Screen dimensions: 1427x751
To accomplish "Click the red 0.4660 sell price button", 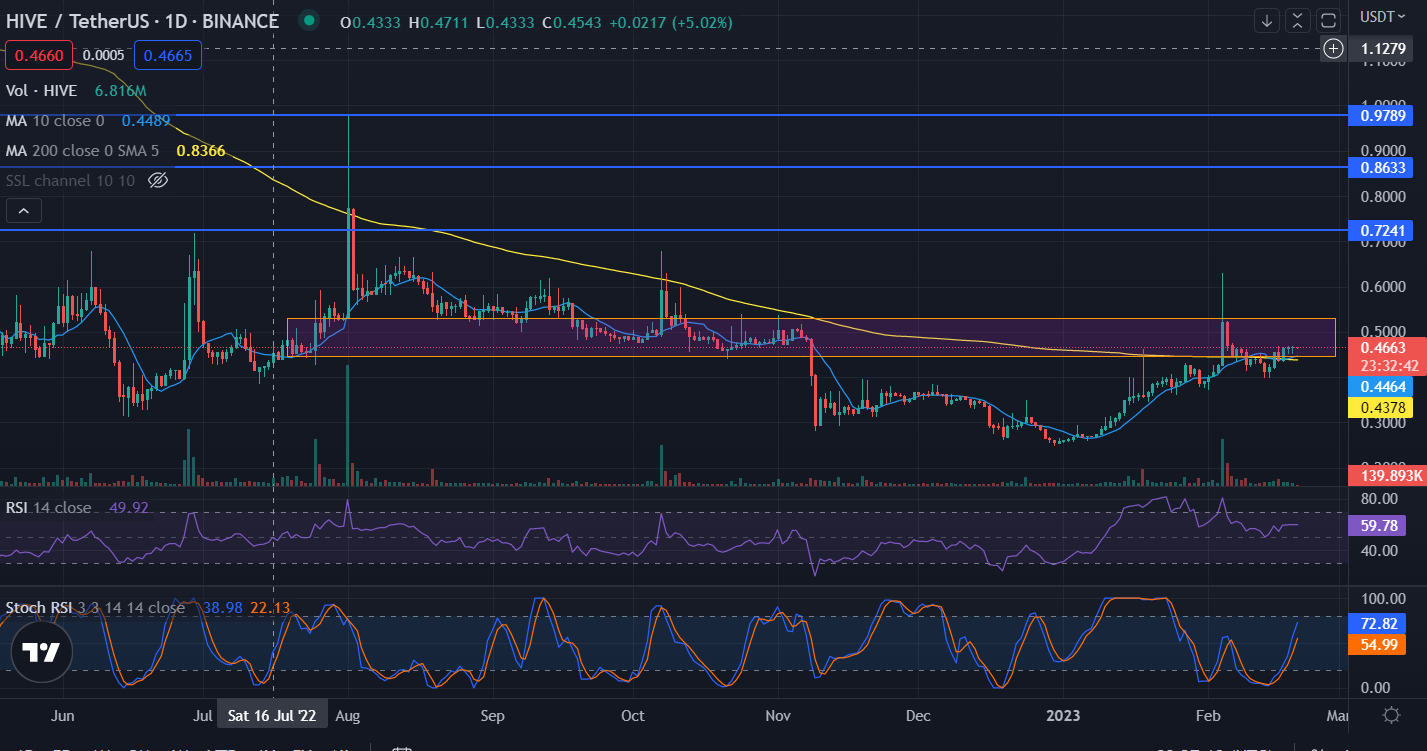I will [39, 55].
